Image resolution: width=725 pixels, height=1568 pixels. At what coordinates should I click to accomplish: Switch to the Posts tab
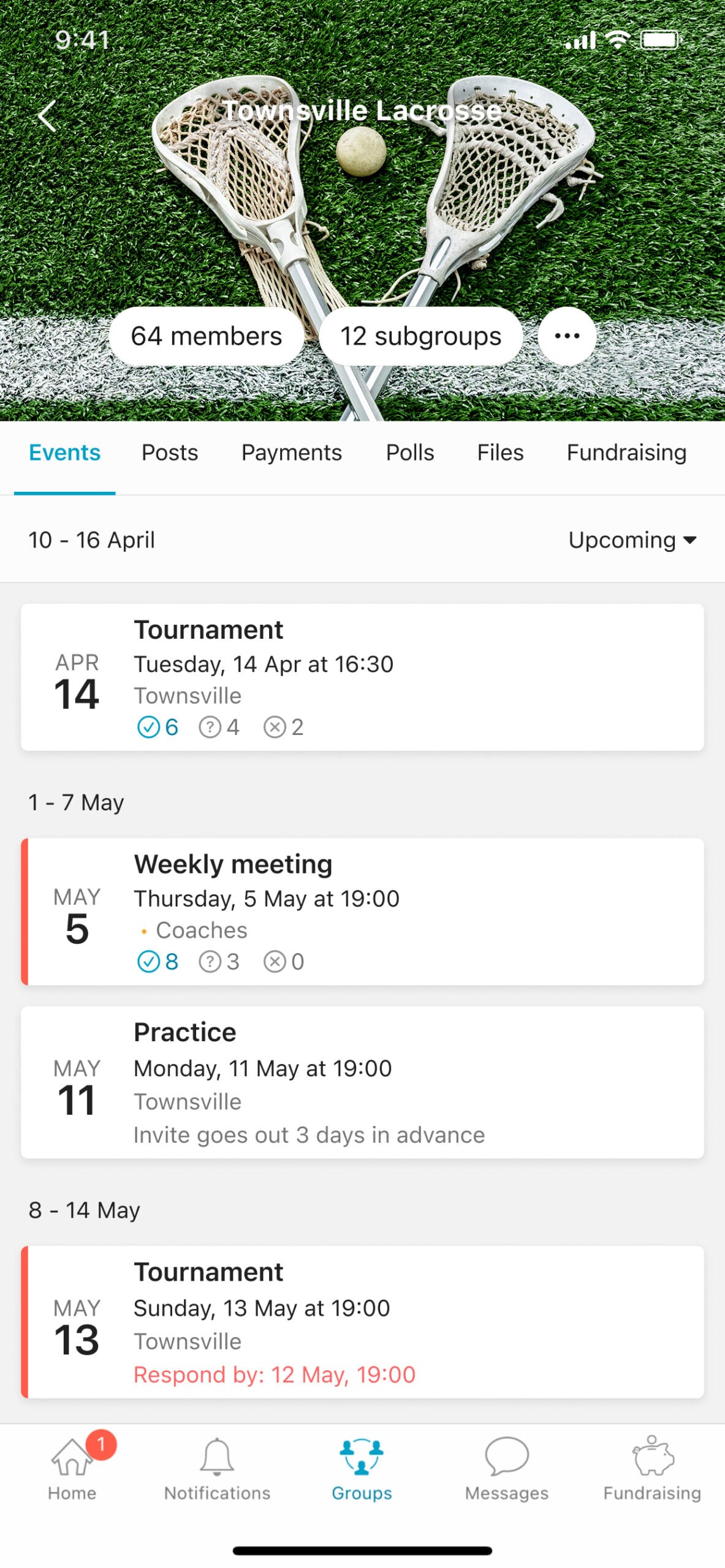pos(170,453)
